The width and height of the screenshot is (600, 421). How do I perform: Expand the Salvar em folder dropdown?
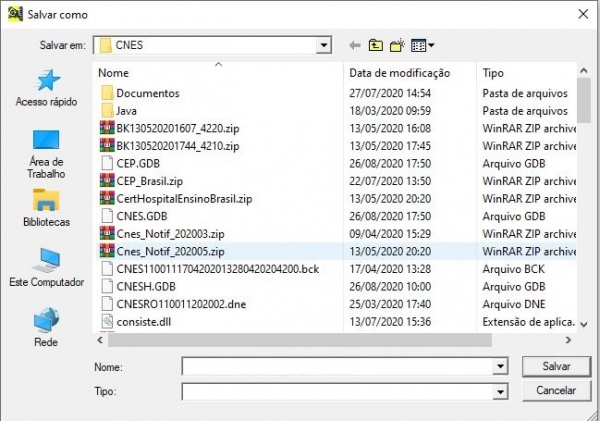[323, 45]
